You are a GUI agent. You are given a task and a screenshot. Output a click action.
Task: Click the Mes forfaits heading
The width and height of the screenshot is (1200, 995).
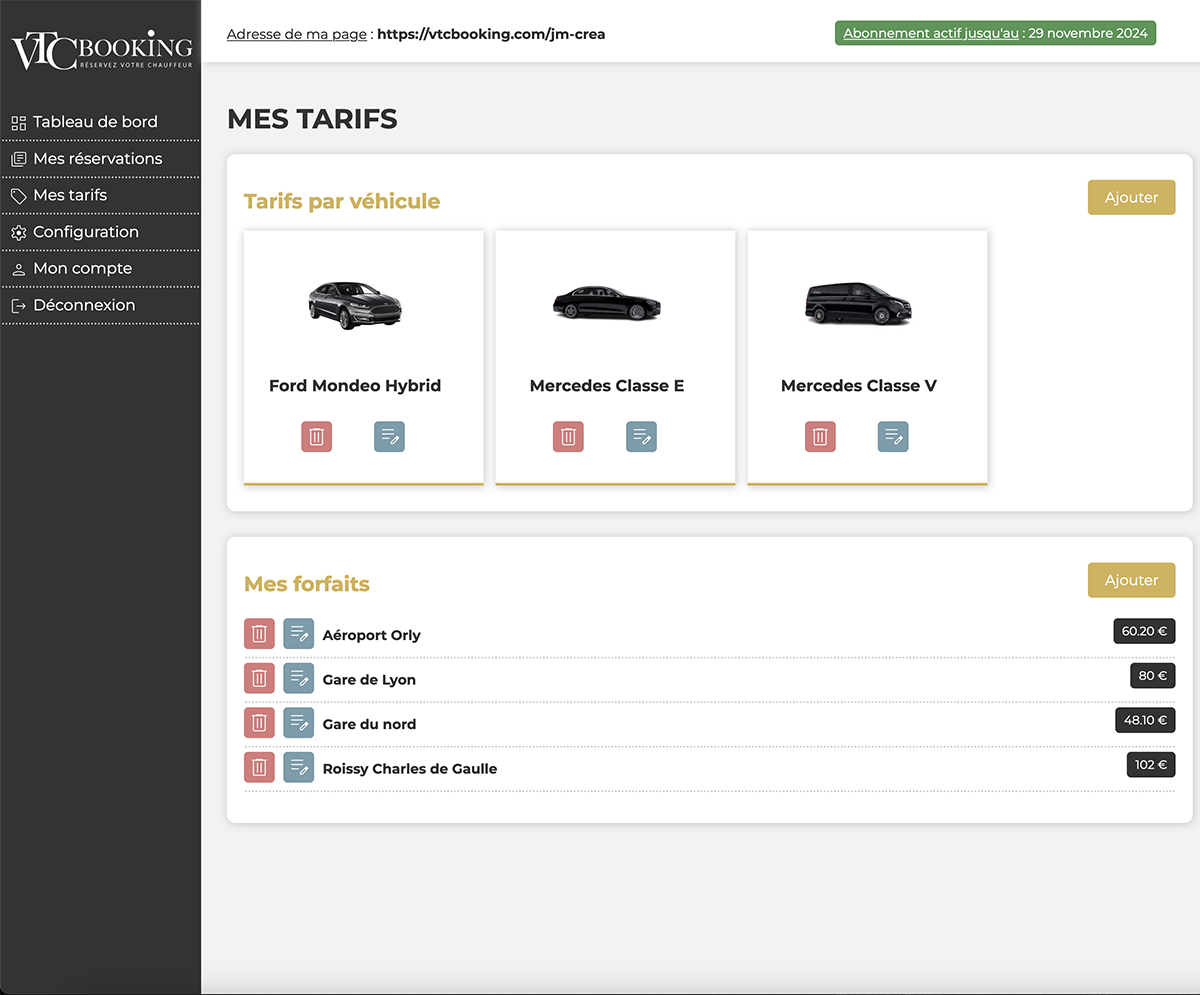[307, 584]
